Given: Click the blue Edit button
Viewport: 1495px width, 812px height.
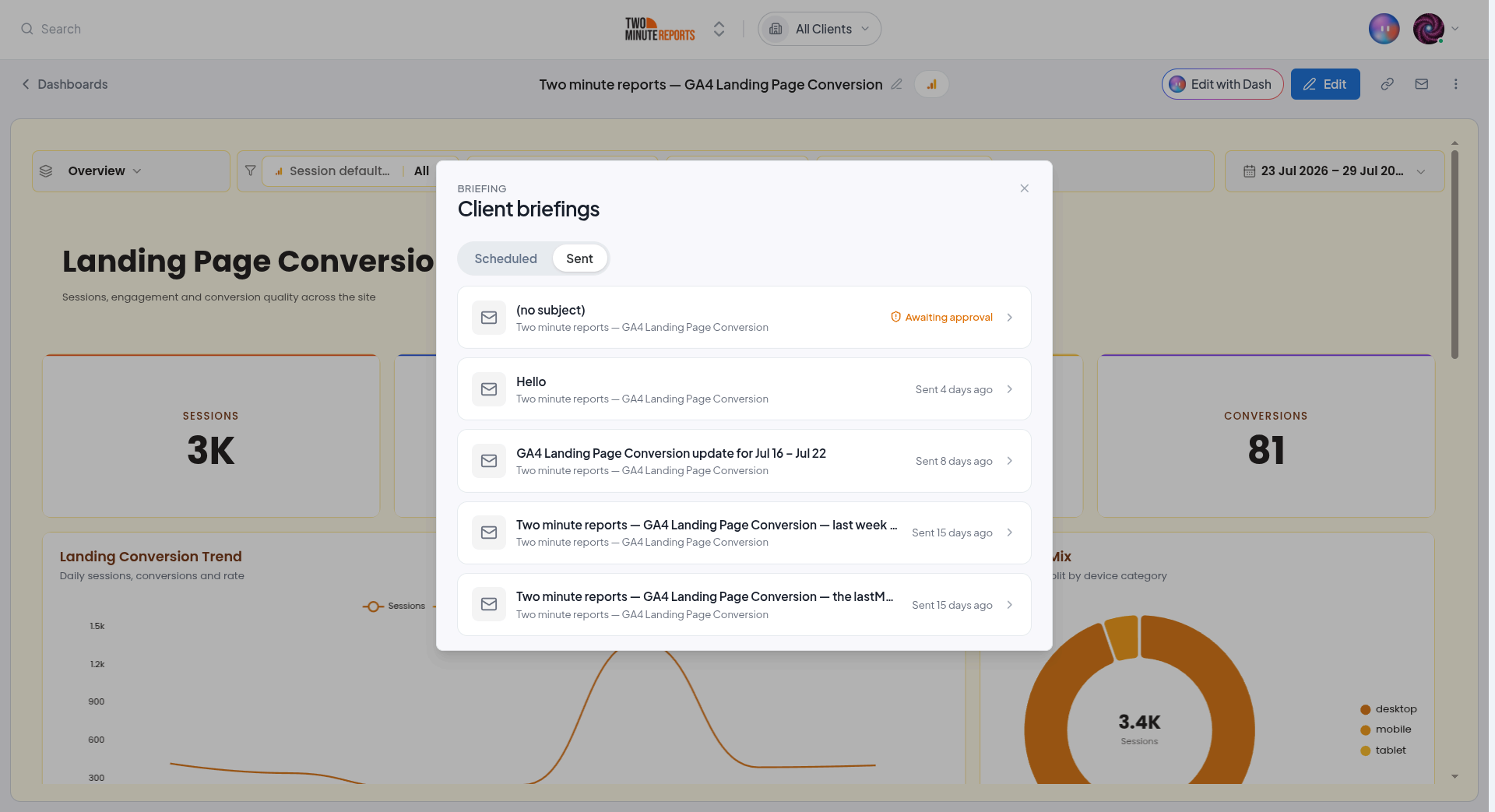Looking at the screenshot, I should 1324,84.
